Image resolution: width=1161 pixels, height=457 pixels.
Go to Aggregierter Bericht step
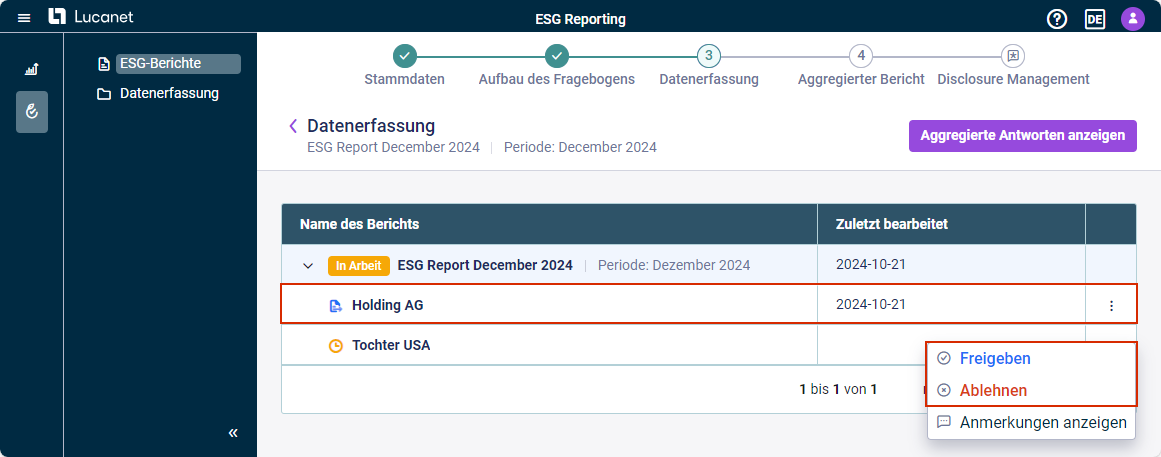pos(861,66)
